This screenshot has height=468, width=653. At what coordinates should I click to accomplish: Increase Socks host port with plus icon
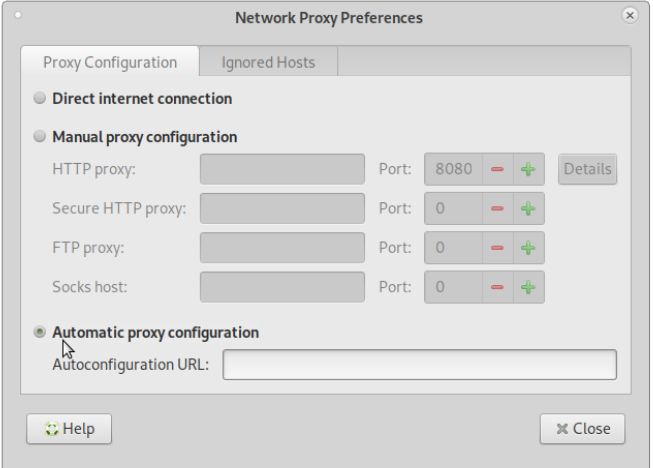coord(528,287)
